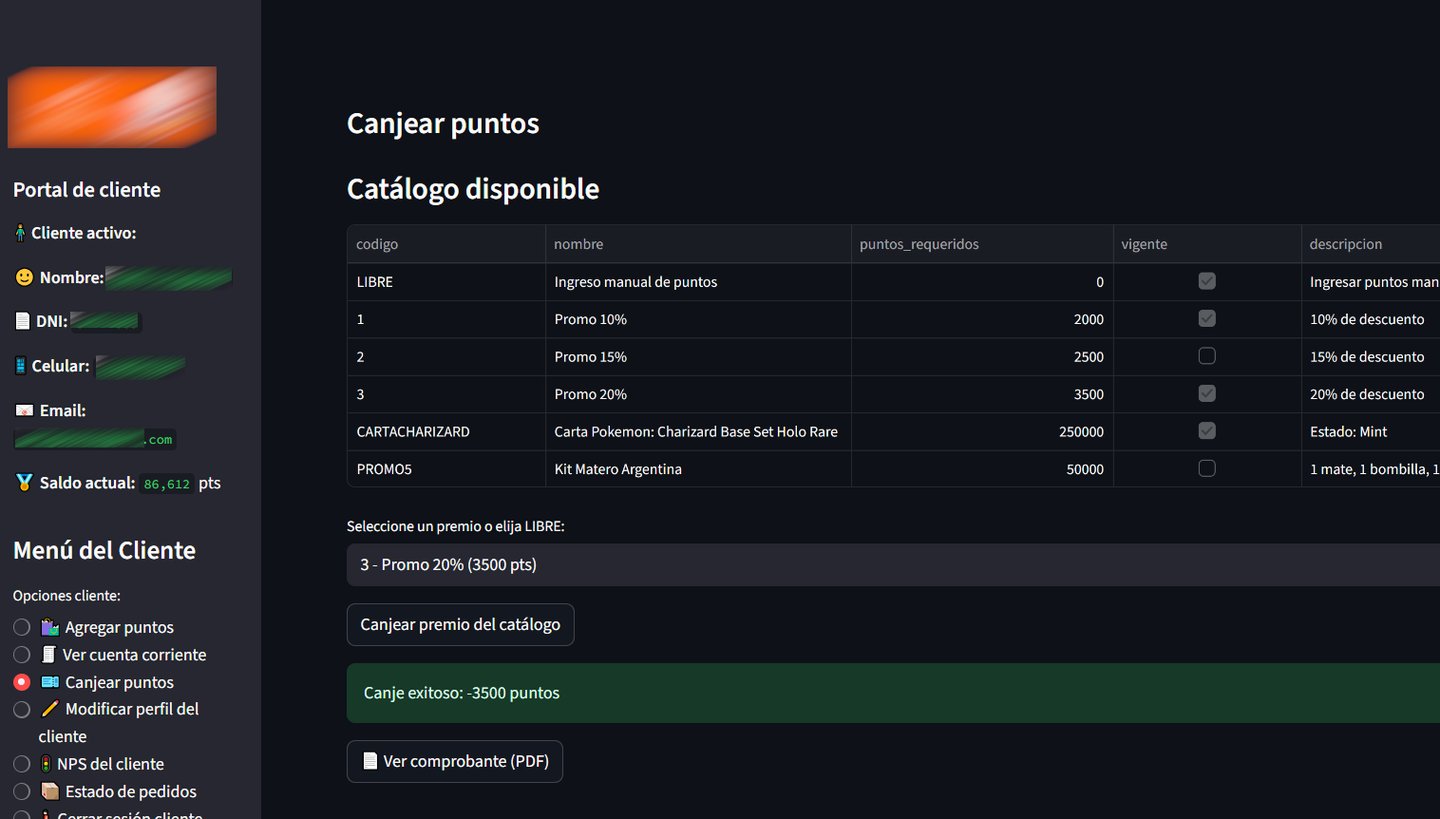Click the orange logo image in sidebar
The height and width of the screenshot is (819, 1440).
coord(112,107)
